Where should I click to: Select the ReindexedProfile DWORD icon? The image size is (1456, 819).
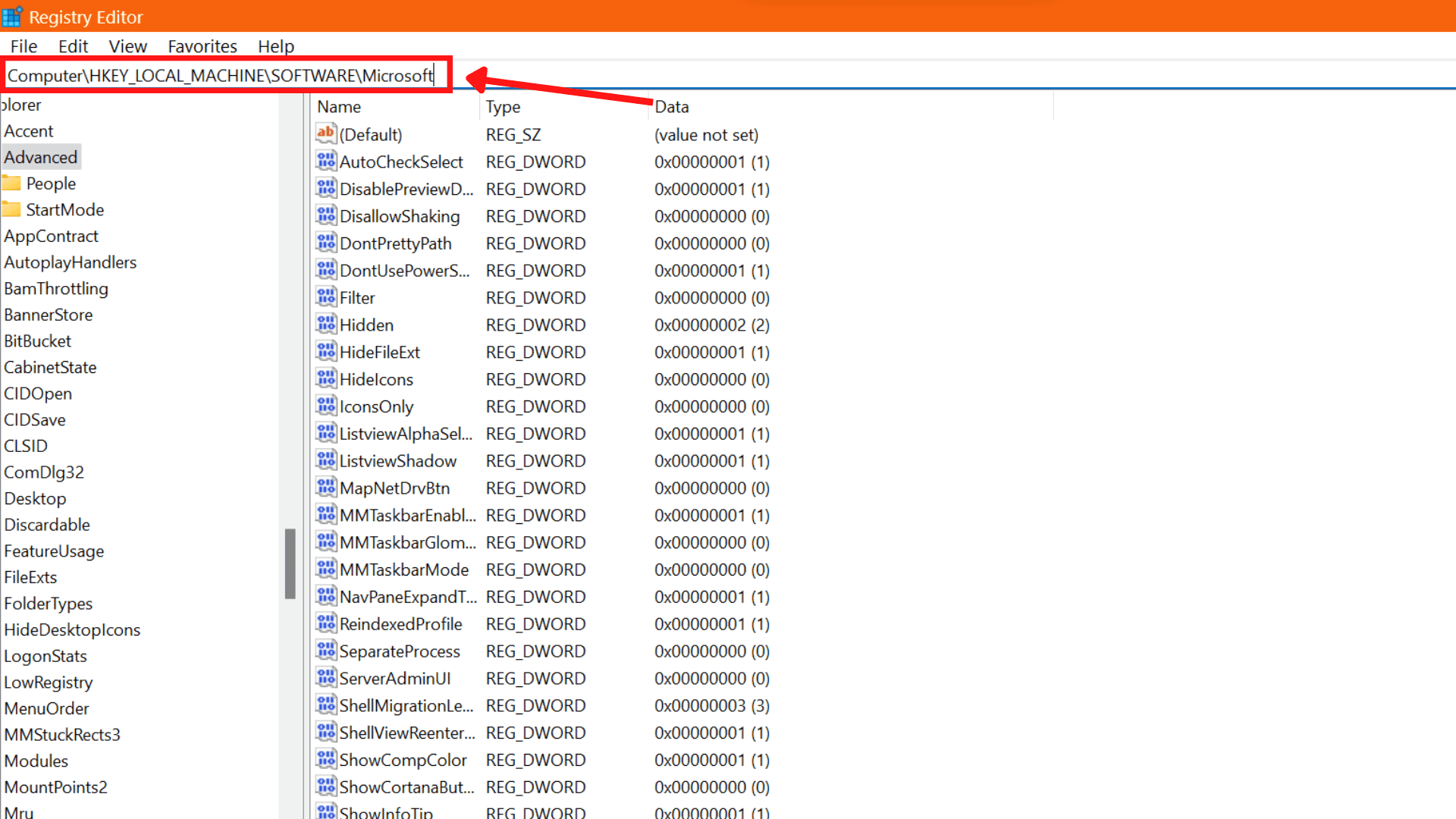click(326, 623)
